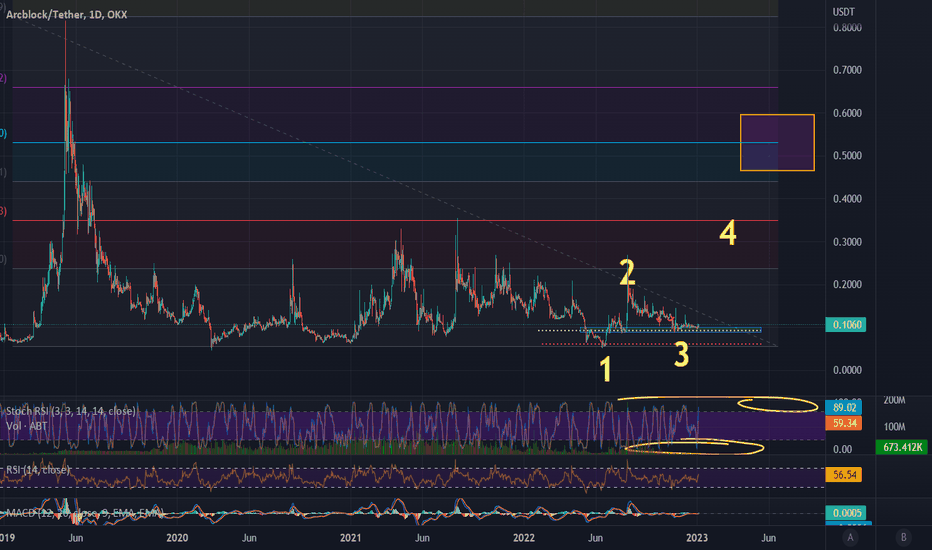Select the RSI (14, close) indicator legend
Screen dimensions: 932x550
[x=37, y=470]
